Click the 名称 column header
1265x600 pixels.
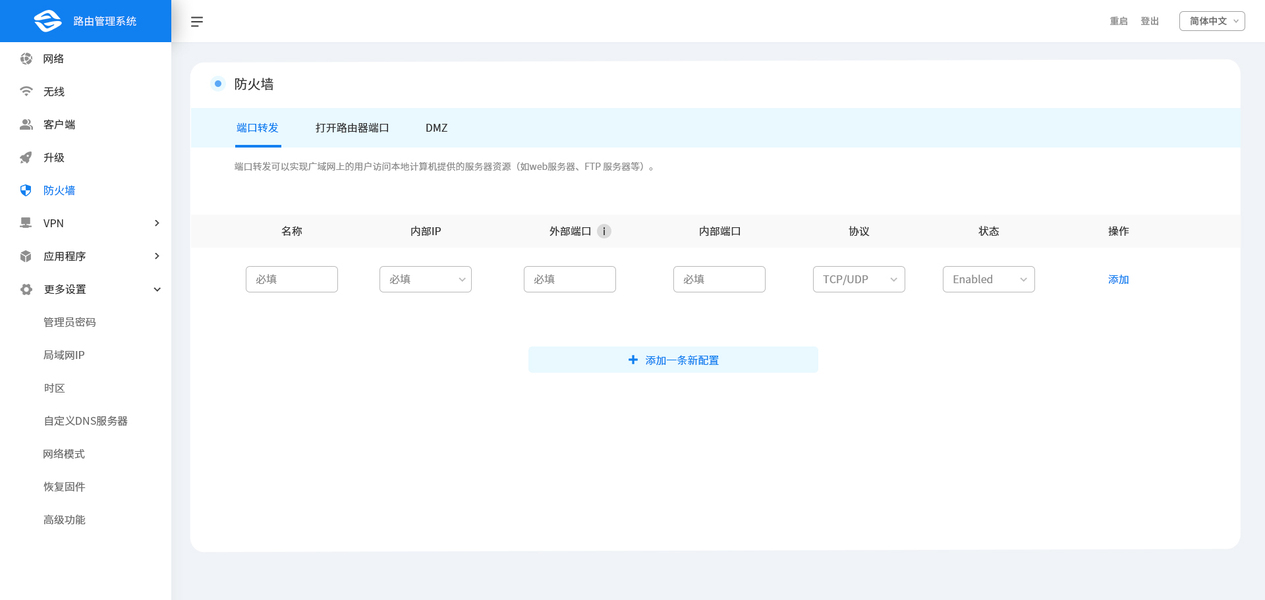click(292, 231)
